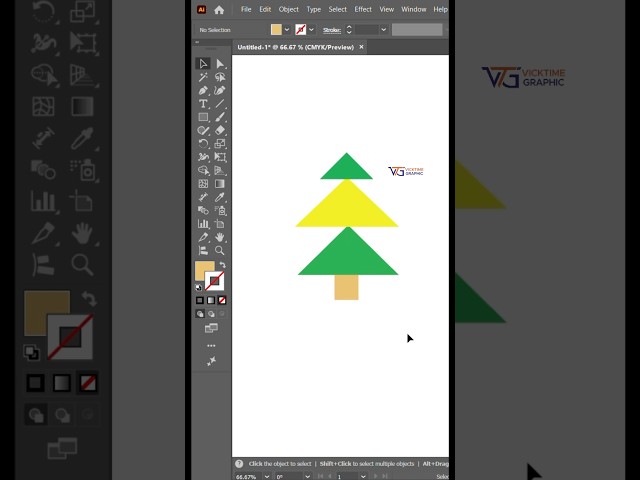Select the Column Graph tool
The width and height of the screenshot is (640, 480).
coord(203,224)
